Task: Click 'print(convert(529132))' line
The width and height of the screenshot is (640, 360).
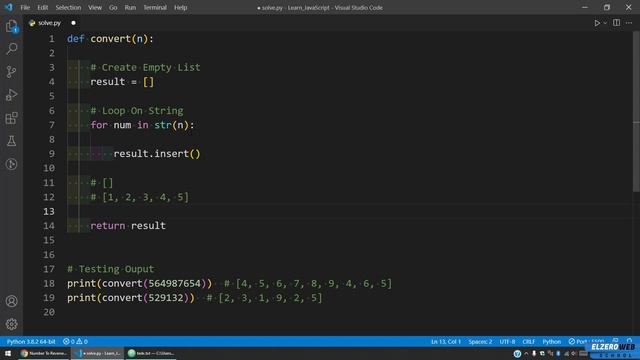Action: [131, 298]
